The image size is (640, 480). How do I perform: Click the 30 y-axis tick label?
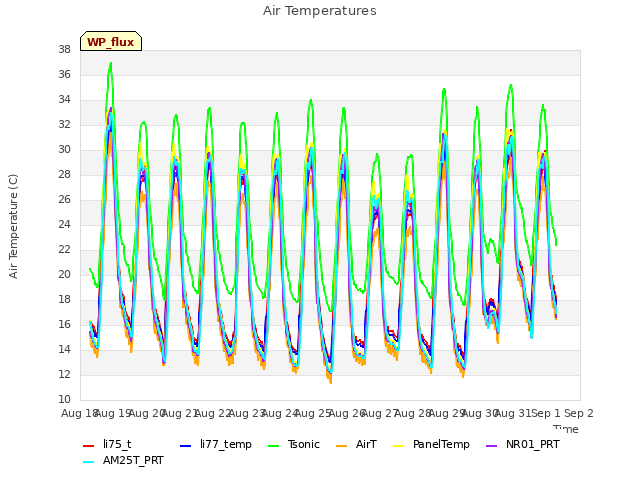(x=64, y=150)
